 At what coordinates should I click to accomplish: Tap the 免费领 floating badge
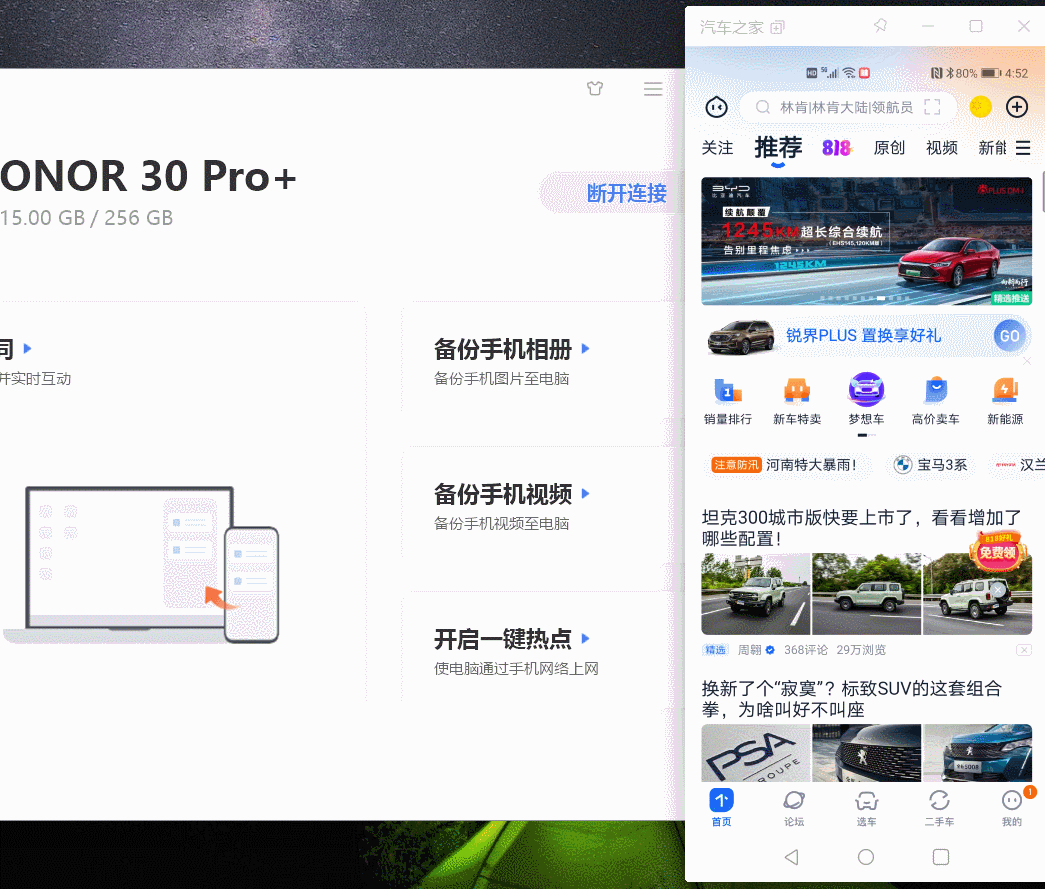click(997, 550)
